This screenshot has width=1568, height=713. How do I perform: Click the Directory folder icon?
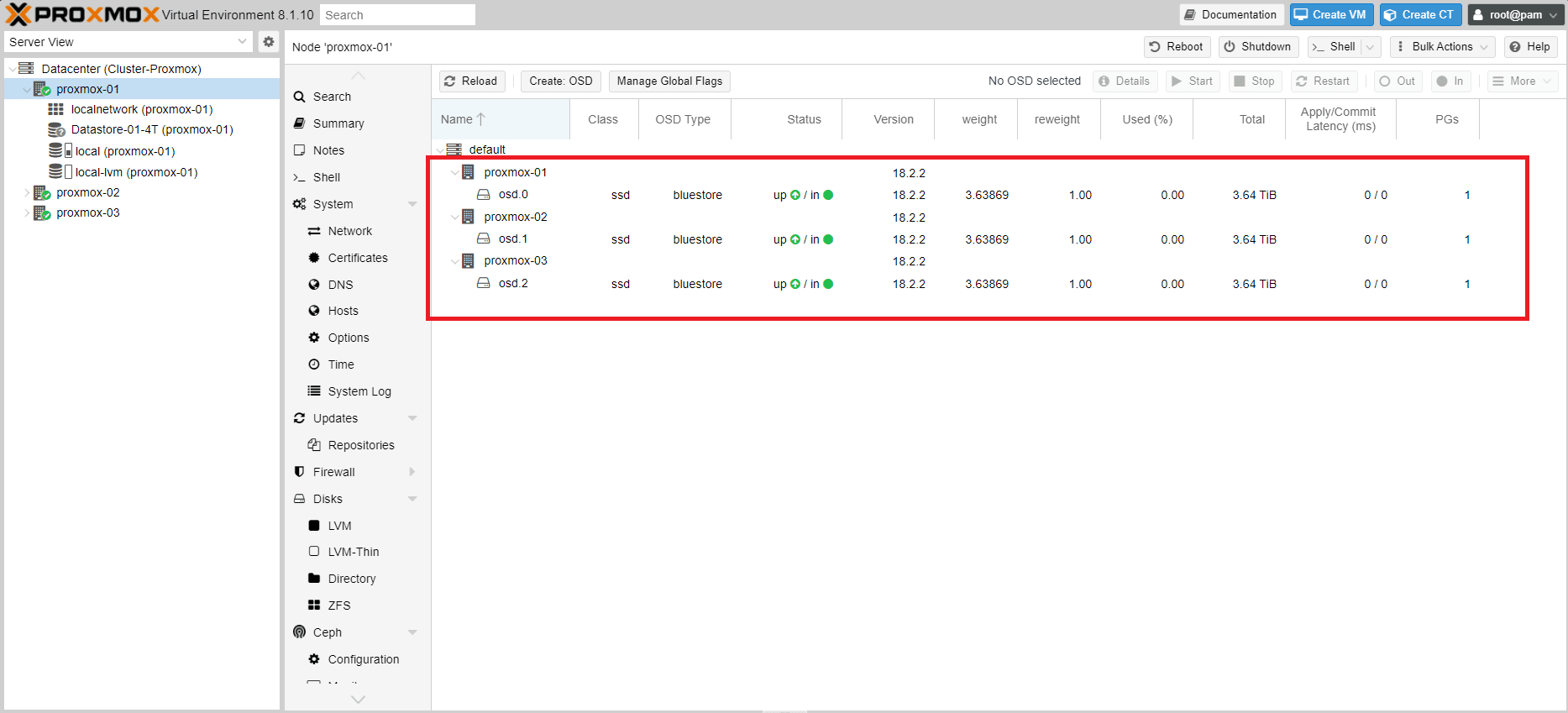tap(314, 579)
